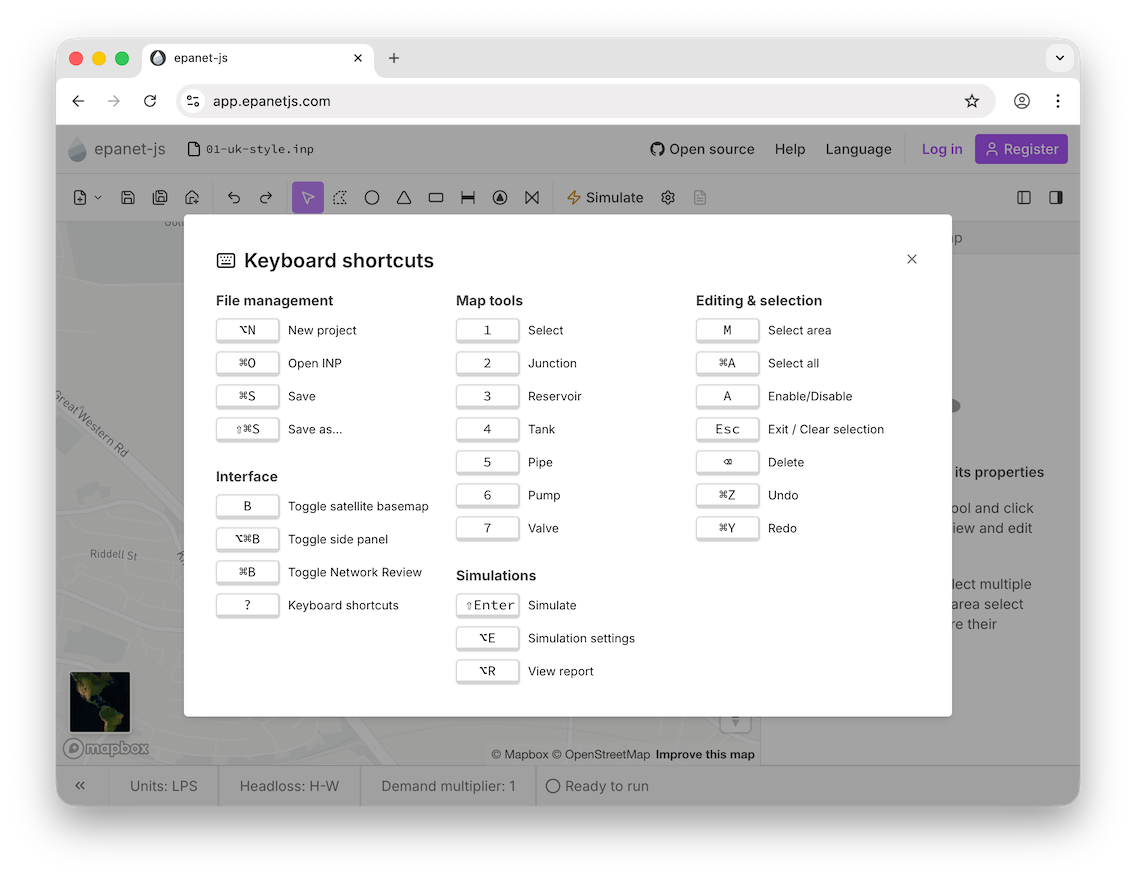Expand the new file dropdown arrow
Screen dimensions: 1136x880
(98, 198)
